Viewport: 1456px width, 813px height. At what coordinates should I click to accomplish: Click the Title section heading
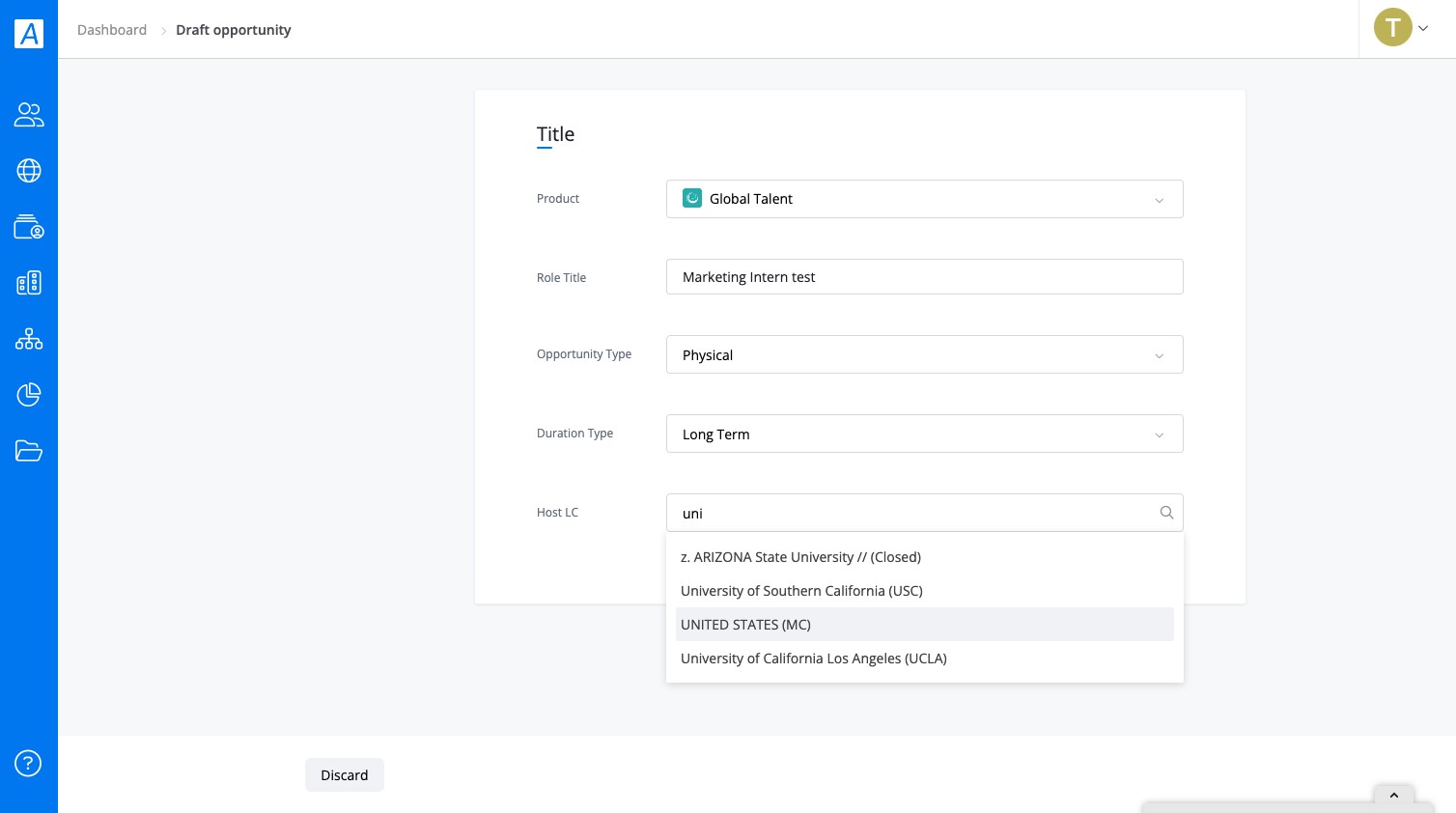pyautogui.click(x=555, y=134)
